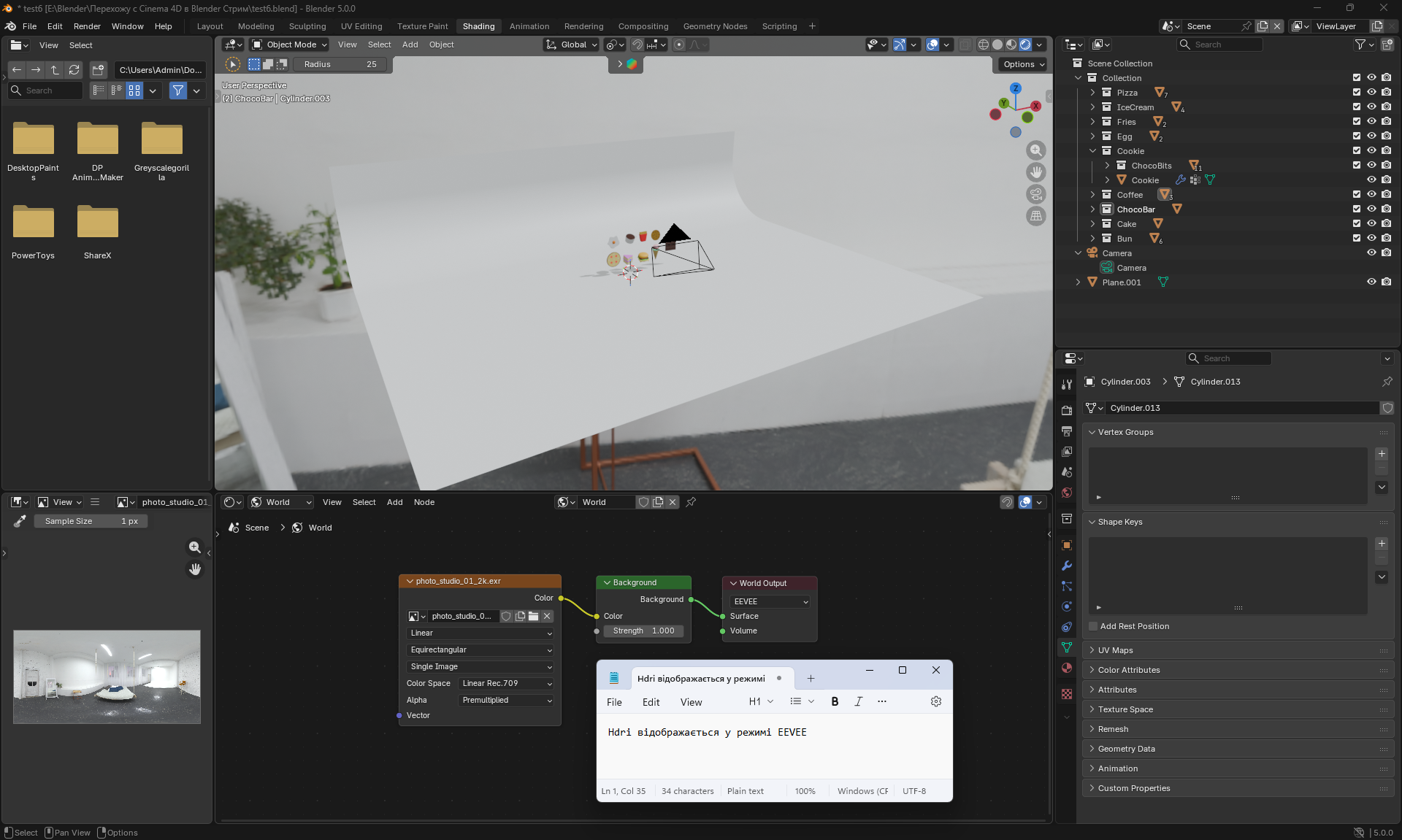Screen dimensions: 1402x840
Task: Click the viewport Options button
Action: pyautogui.click(x=1023, y=64)
